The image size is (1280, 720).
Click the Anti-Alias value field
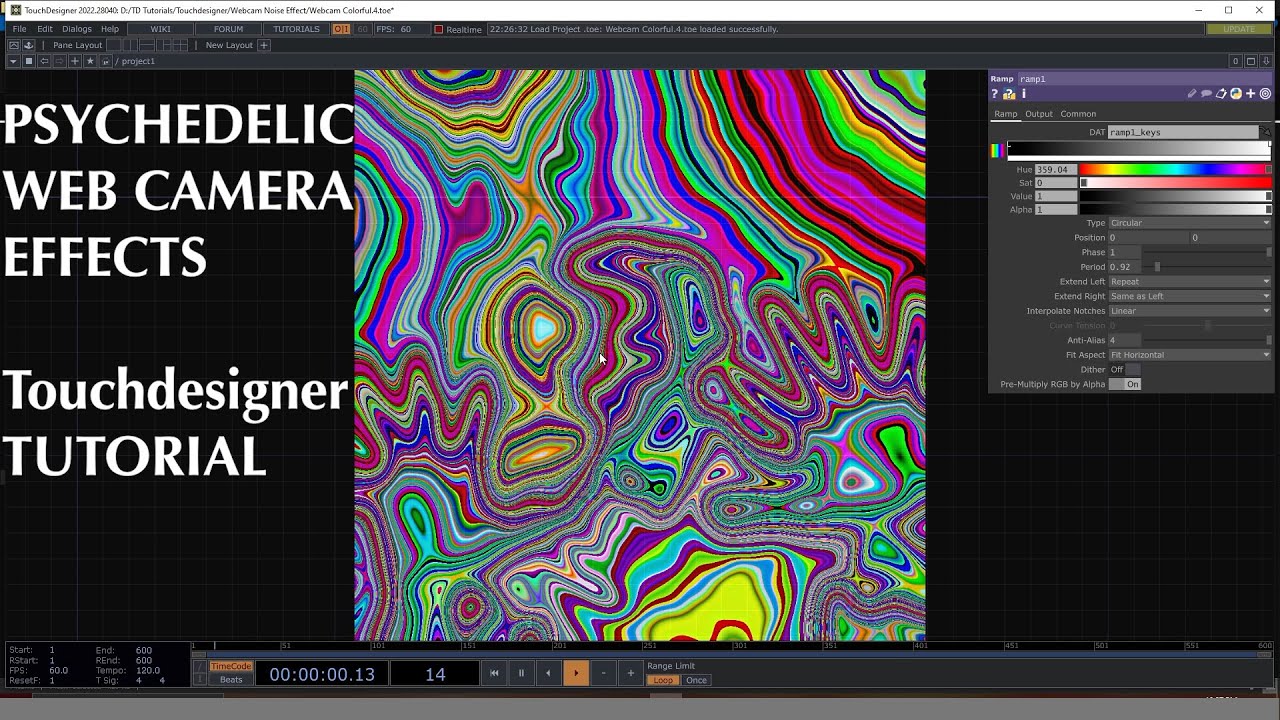[x=1124, y=340]
